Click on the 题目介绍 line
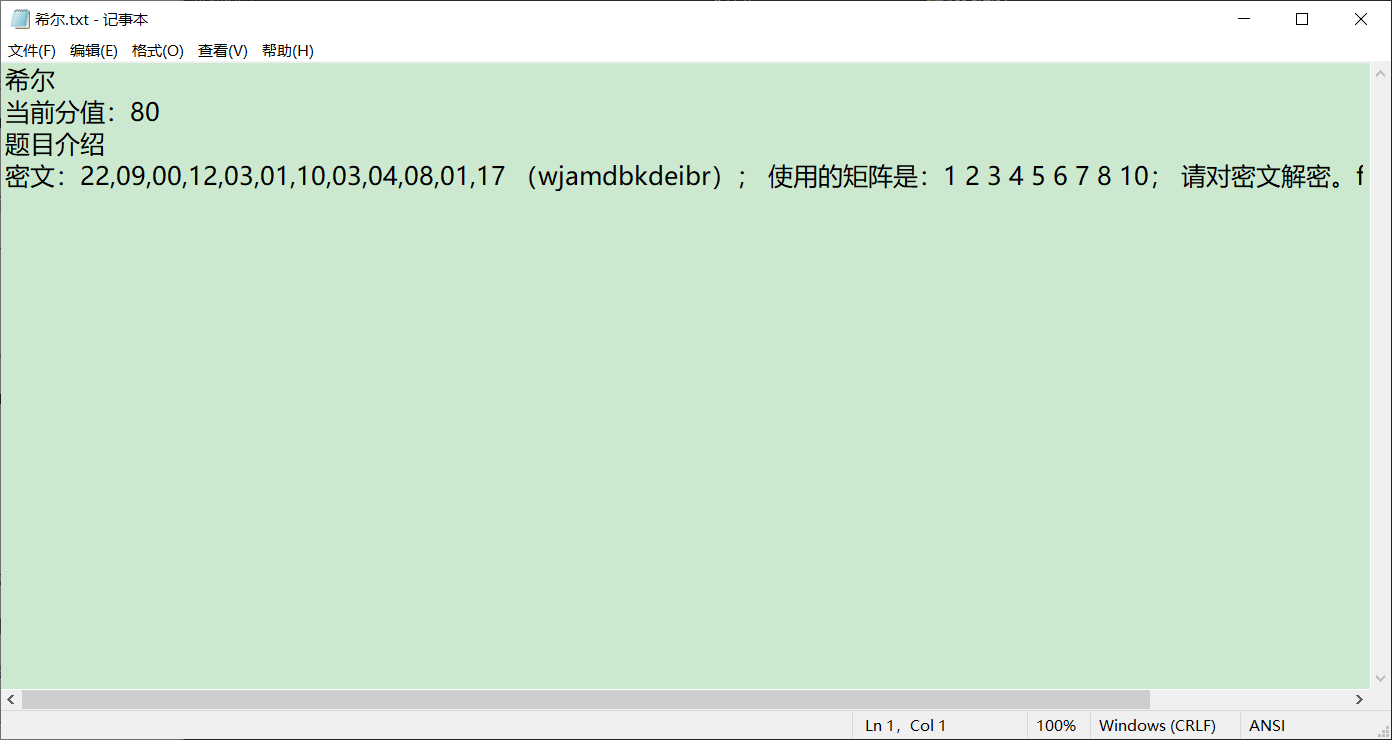The width and height of the screenshot is (1392, 740). [x=55, y=144]
